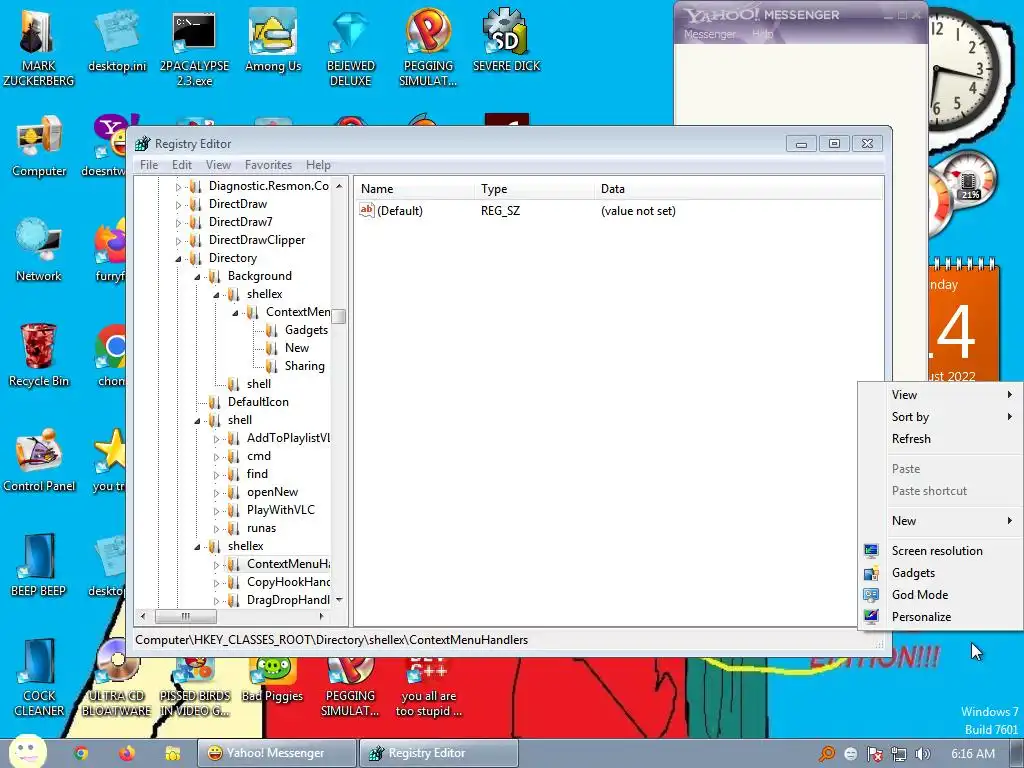Select the Network desktop icon

point(39,251)
